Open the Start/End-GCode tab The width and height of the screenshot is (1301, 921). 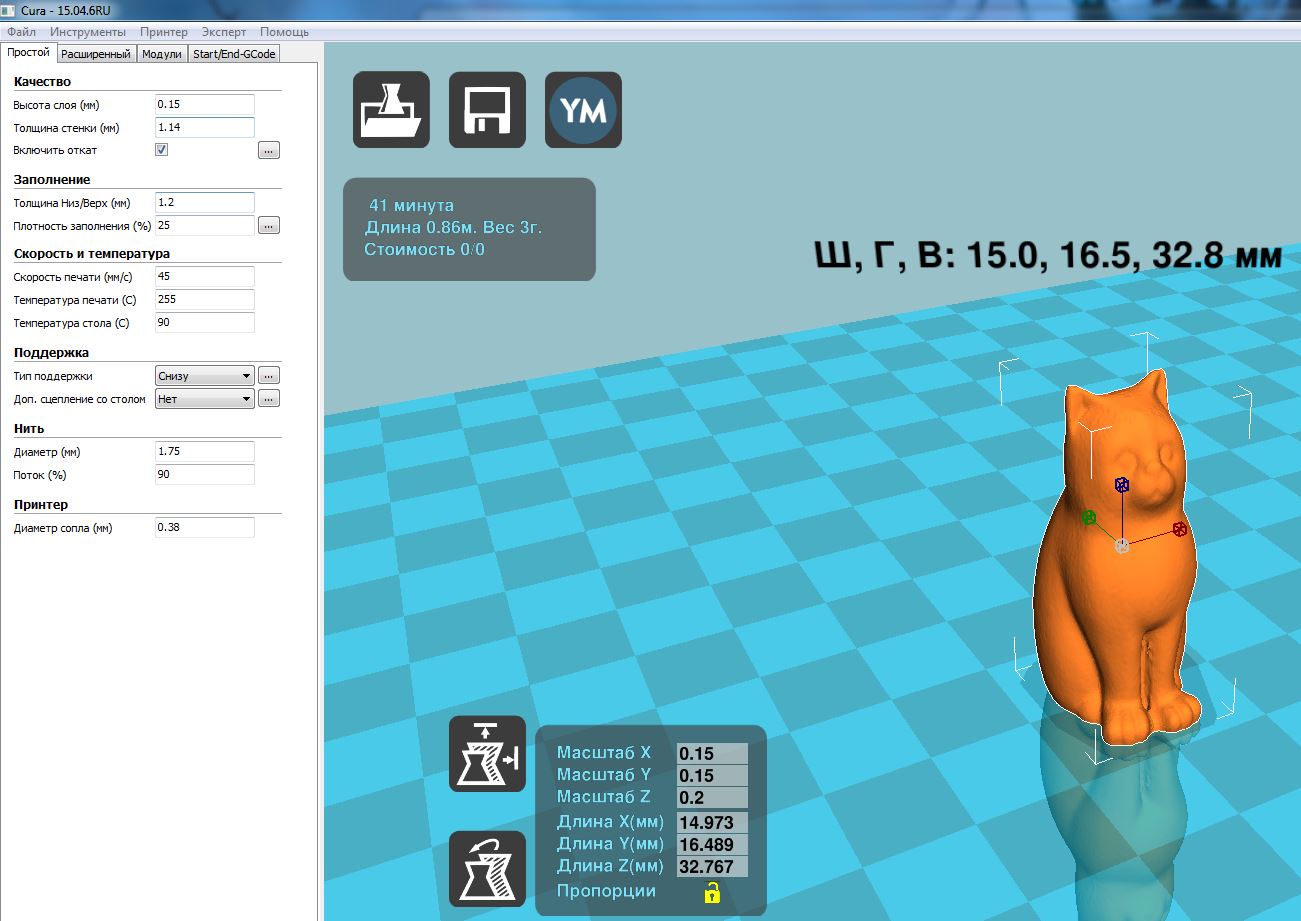[x=234, y=54]
